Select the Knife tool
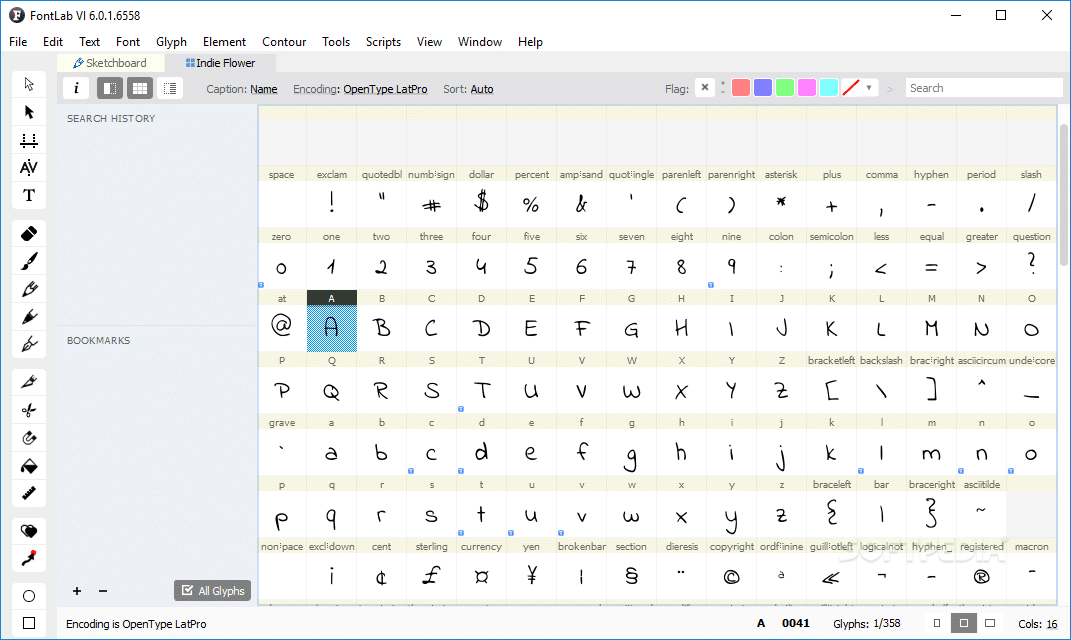Screen dimensions: 1071x640 tap(29, 382)
